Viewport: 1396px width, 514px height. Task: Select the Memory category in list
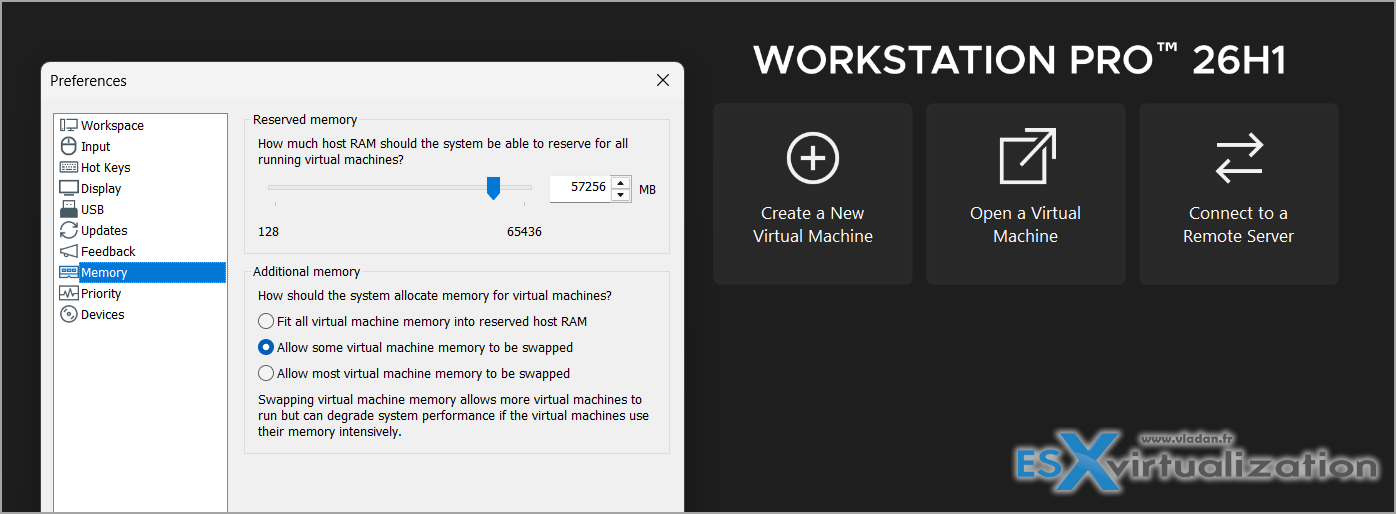point(140,272)
